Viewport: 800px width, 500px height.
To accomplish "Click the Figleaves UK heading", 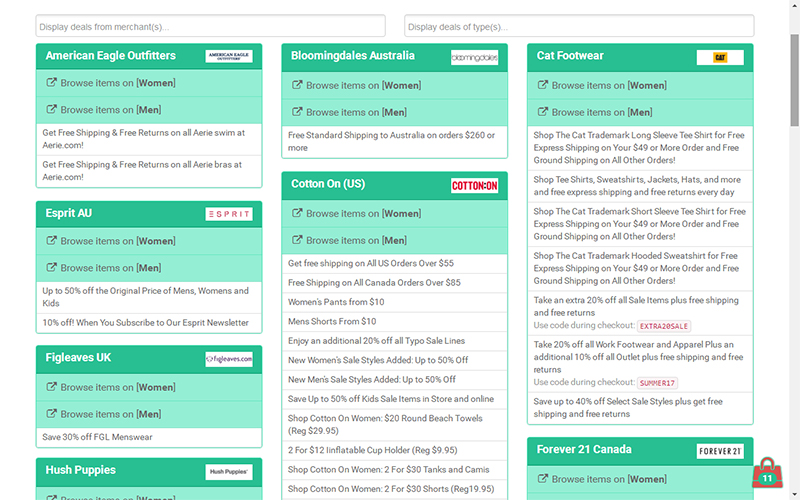I will [78, 358].
